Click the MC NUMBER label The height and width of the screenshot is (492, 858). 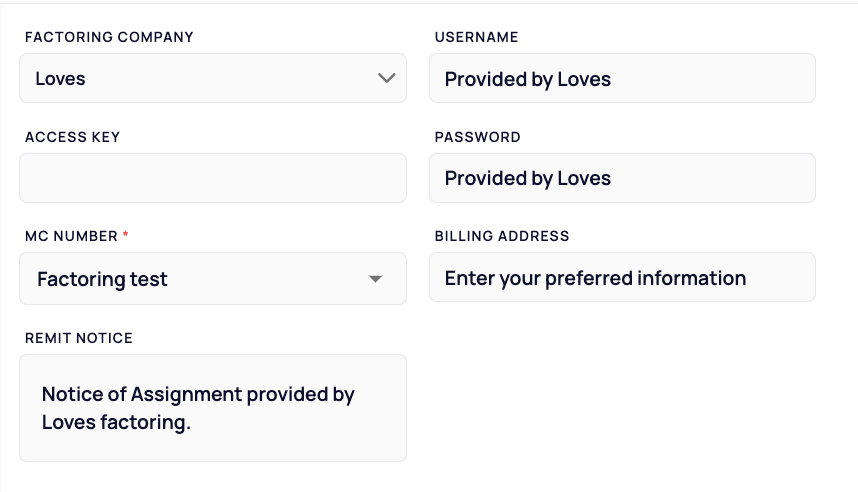click(x=71, y=236)
